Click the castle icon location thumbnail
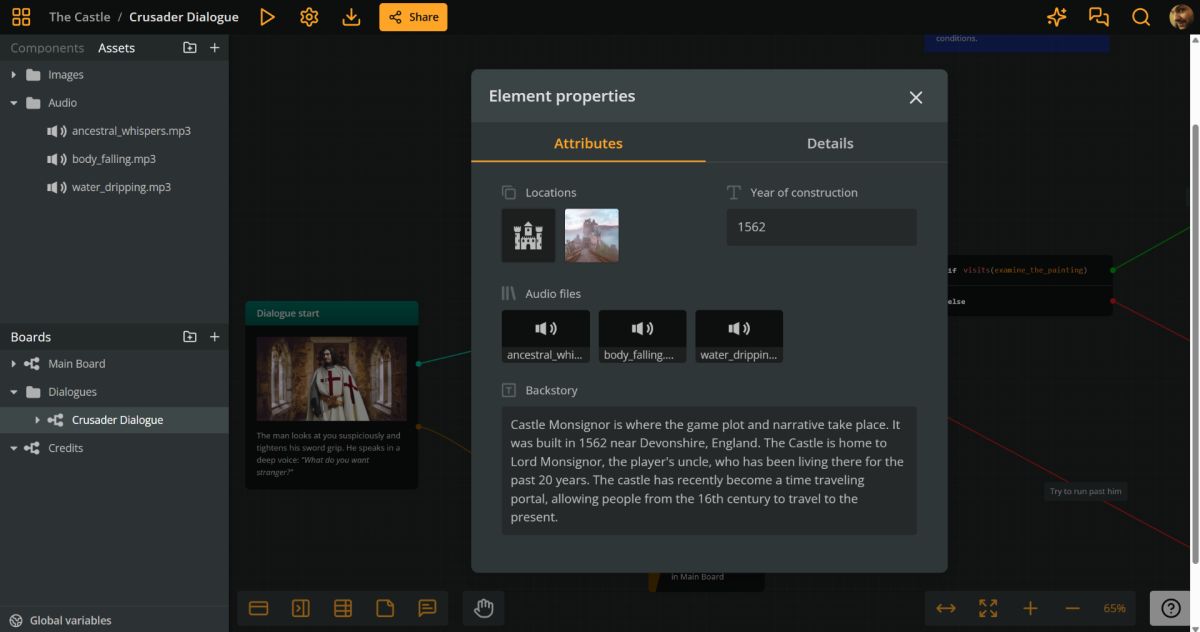Viewport: 1200px width, 632px height. pos(528,236)
